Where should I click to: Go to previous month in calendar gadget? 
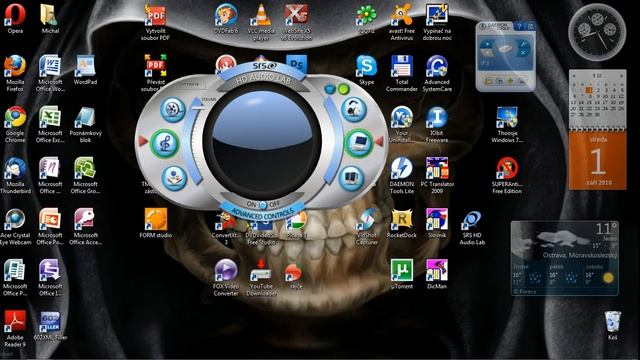pyautogui.click(x=574, y=76)
